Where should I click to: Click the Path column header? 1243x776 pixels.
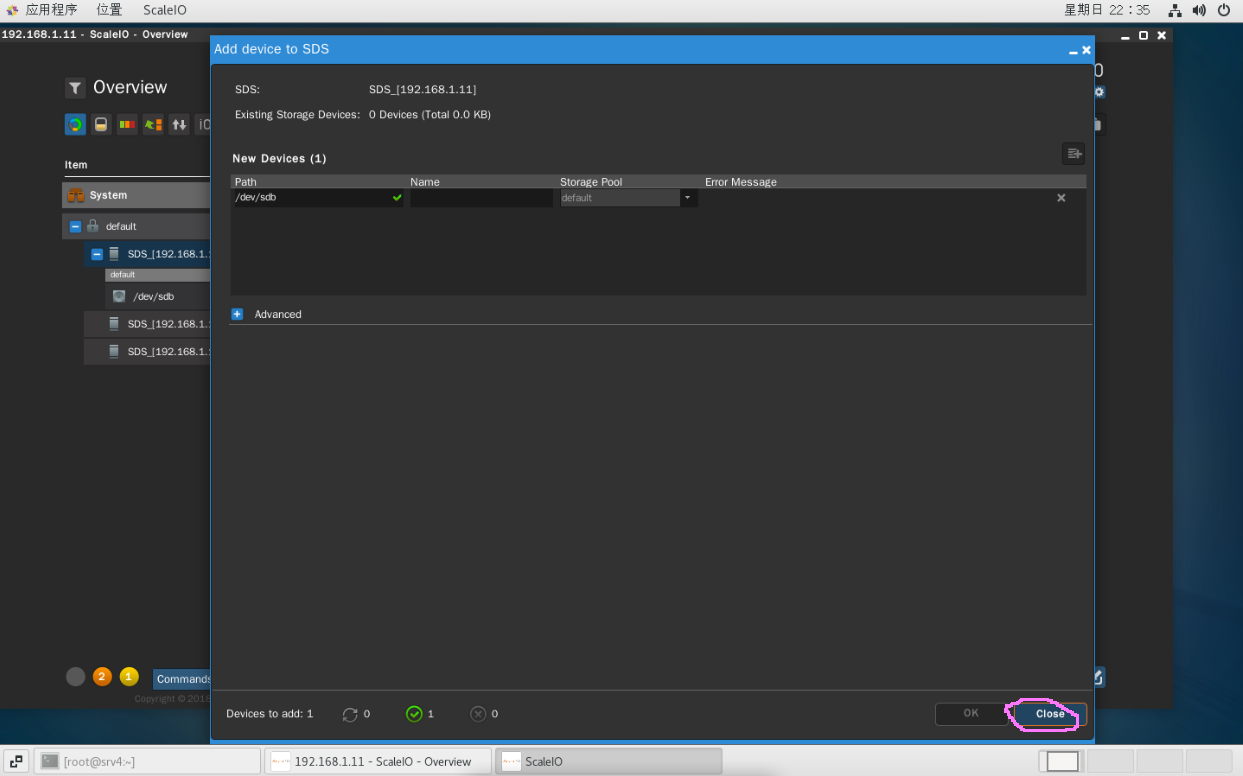pos(245,182)
